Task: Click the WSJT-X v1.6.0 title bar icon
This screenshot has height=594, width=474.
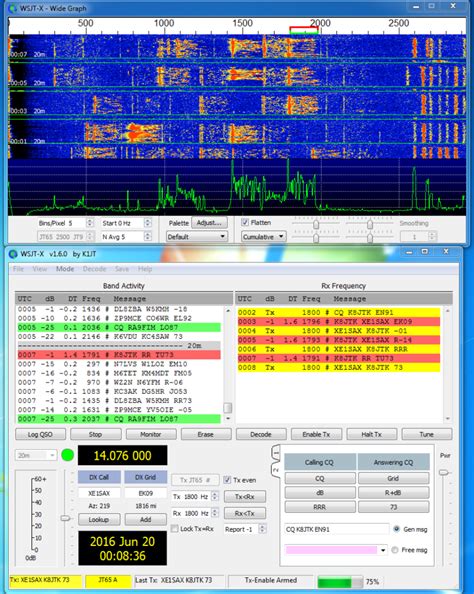Action: tap(13, 253)
